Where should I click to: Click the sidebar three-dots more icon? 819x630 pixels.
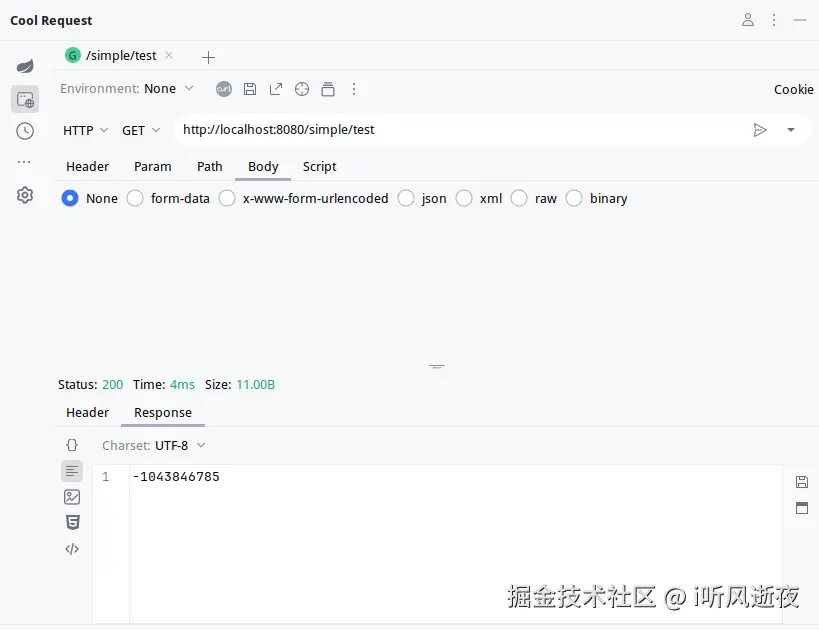pyautogui.click(x=24, y=162)
